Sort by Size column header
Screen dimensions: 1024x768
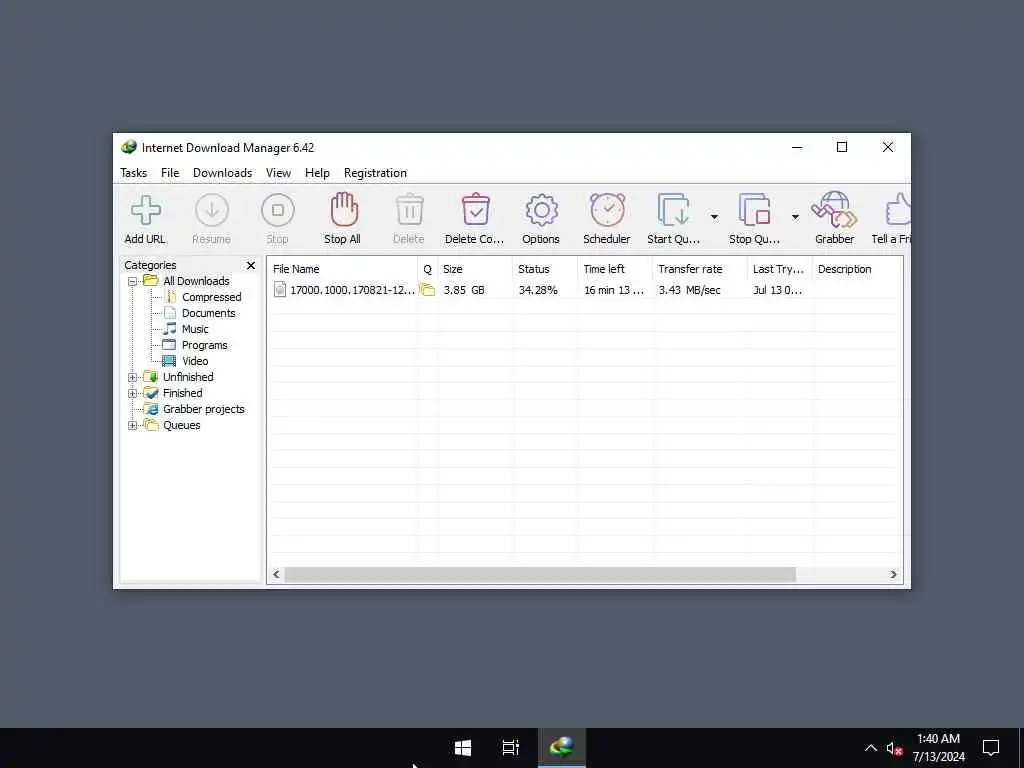click(x=475, y=269)
